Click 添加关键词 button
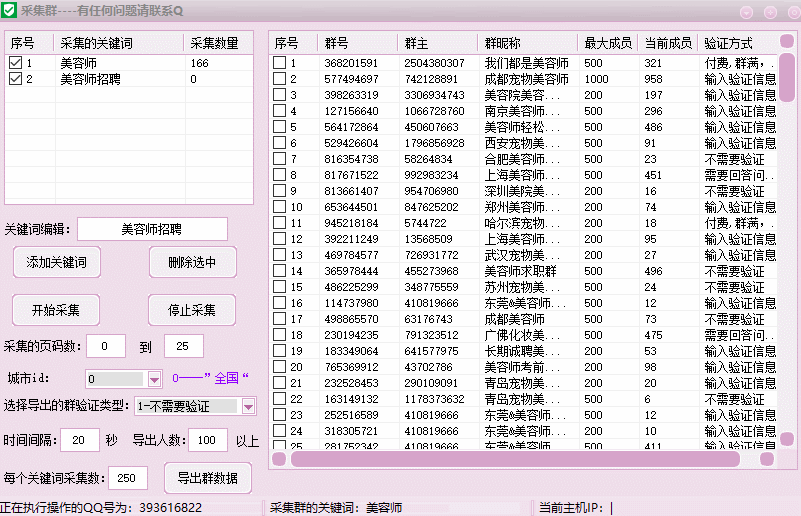This screenshot has height=516, width=801. (x=57, y=262)
